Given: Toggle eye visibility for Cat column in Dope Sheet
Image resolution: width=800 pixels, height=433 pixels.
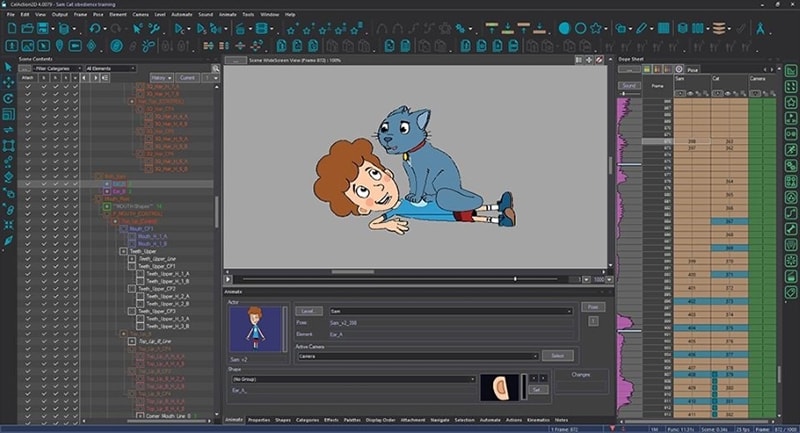Looking at the screenshot, I should [x=728, y=93].
